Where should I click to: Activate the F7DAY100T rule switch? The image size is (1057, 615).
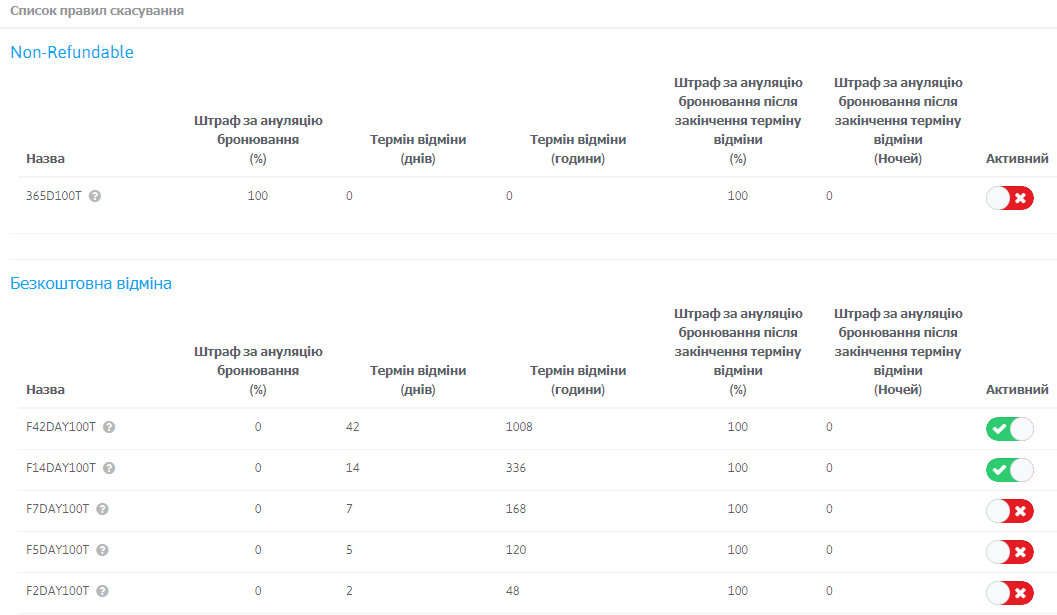[1009, 511]
